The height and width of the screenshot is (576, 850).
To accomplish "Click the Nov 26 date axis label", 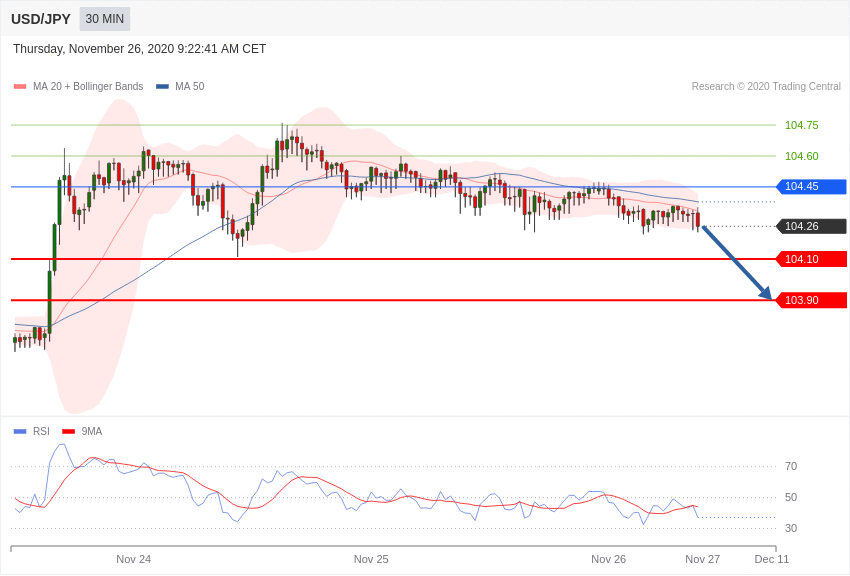I will pos(608,559).
